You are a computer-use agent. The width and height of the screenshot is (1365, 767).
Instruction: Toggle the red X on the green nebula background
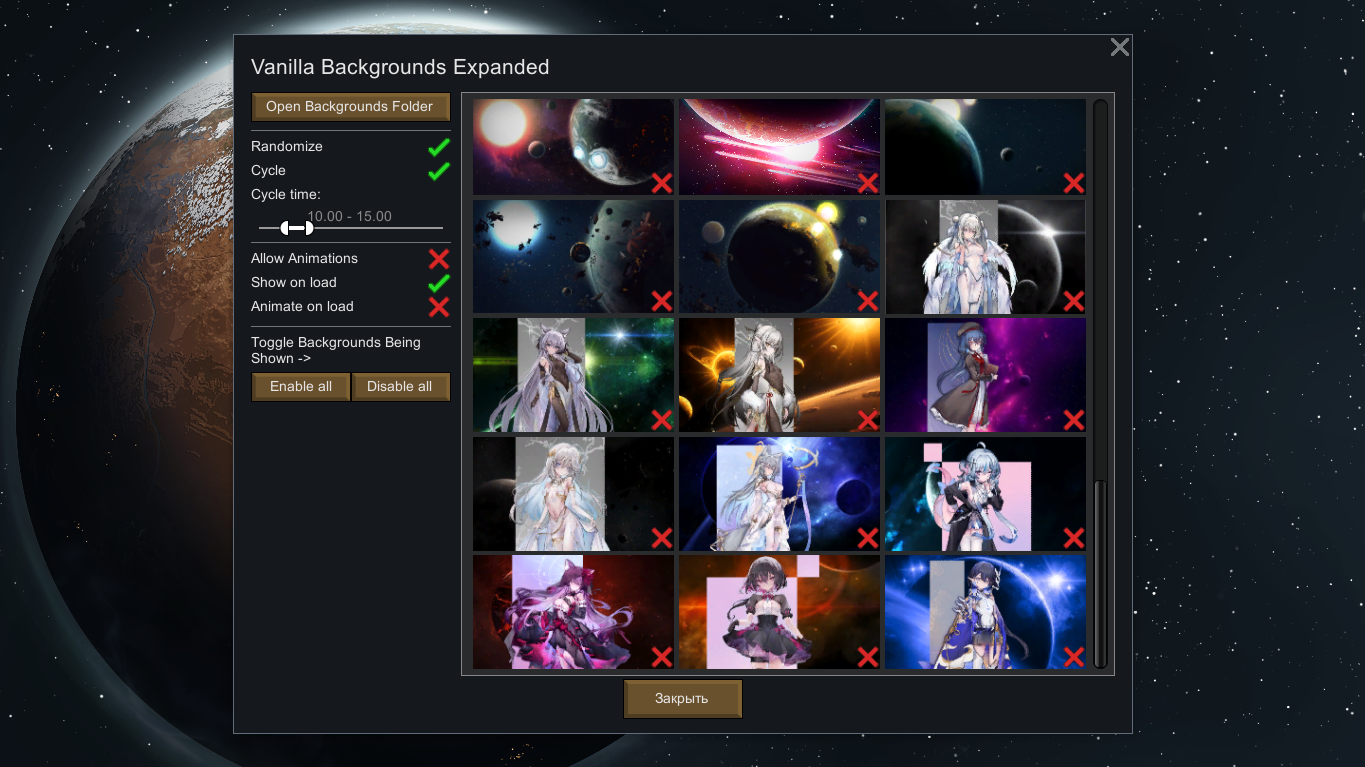(661, 420)
